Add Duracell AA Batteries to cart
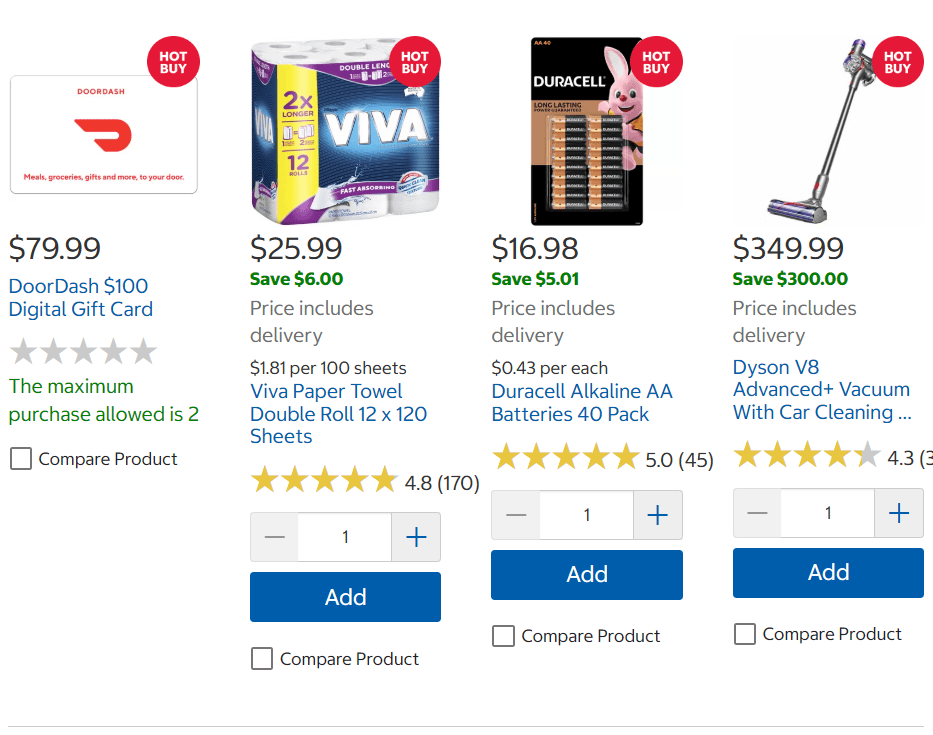933x735 pixels. coord(587,574)
